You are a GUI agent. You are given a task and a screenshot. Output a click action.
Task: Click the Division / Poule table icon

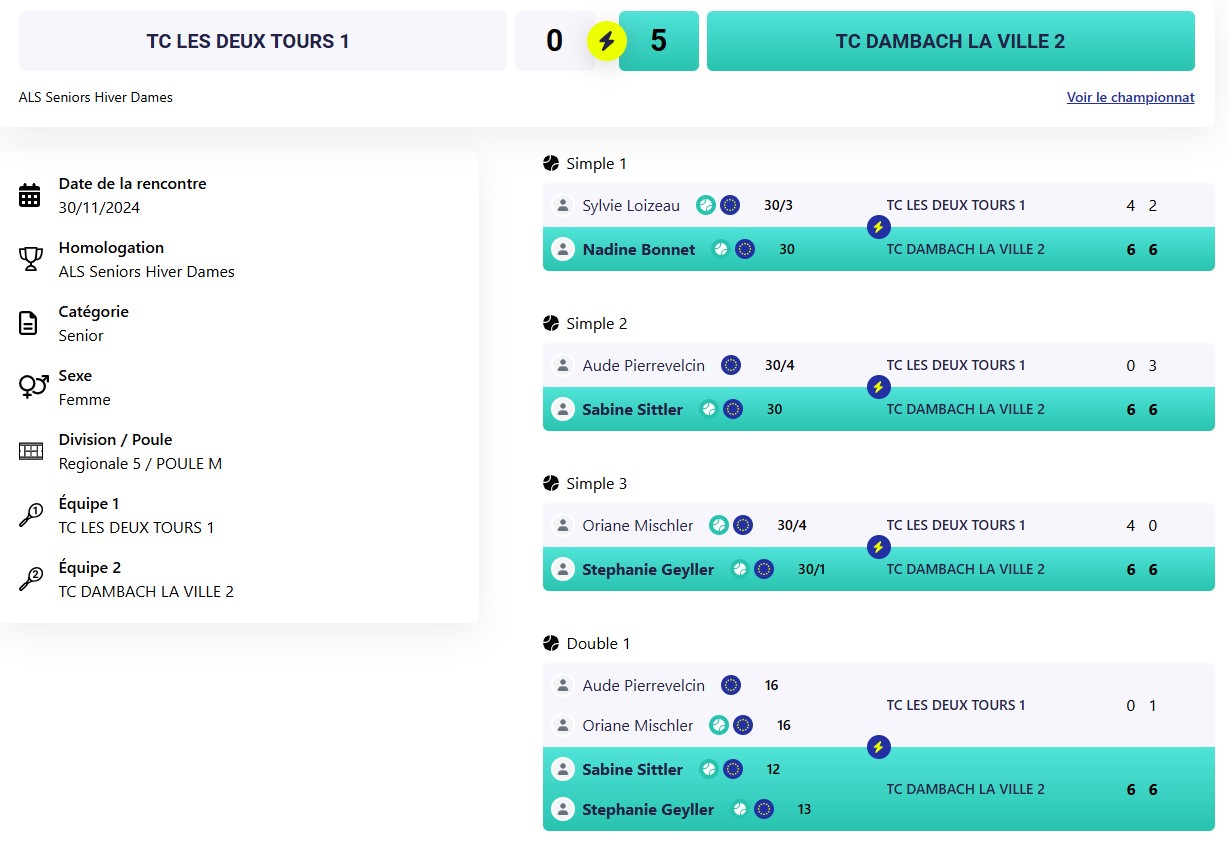[x=30, y=451]
